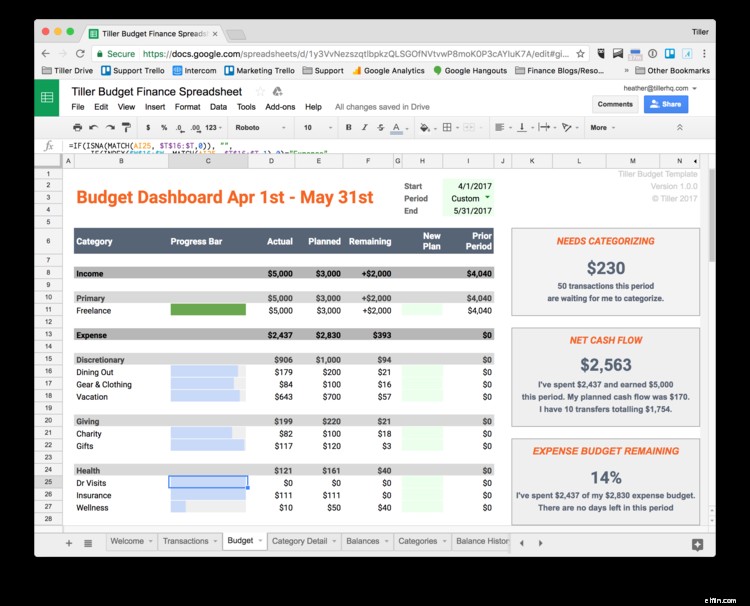Open the Roboto font dropdown

pos(260,128)
